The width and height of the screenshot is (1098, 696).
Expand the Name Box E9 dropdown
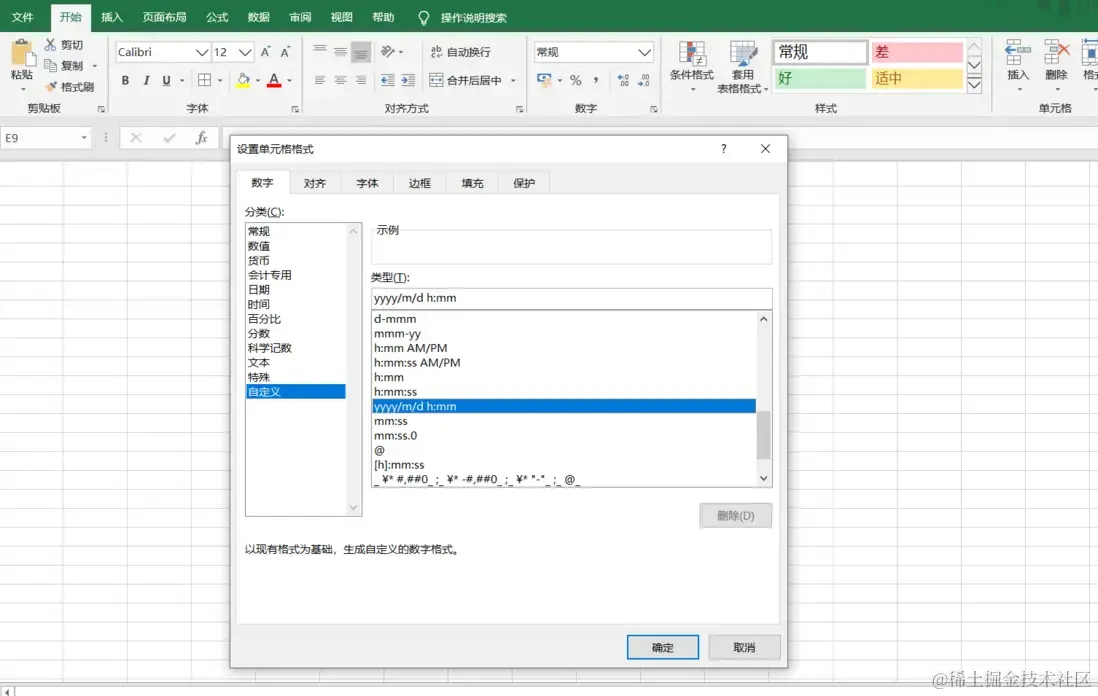pyautogui.click(x=84, y=138)
